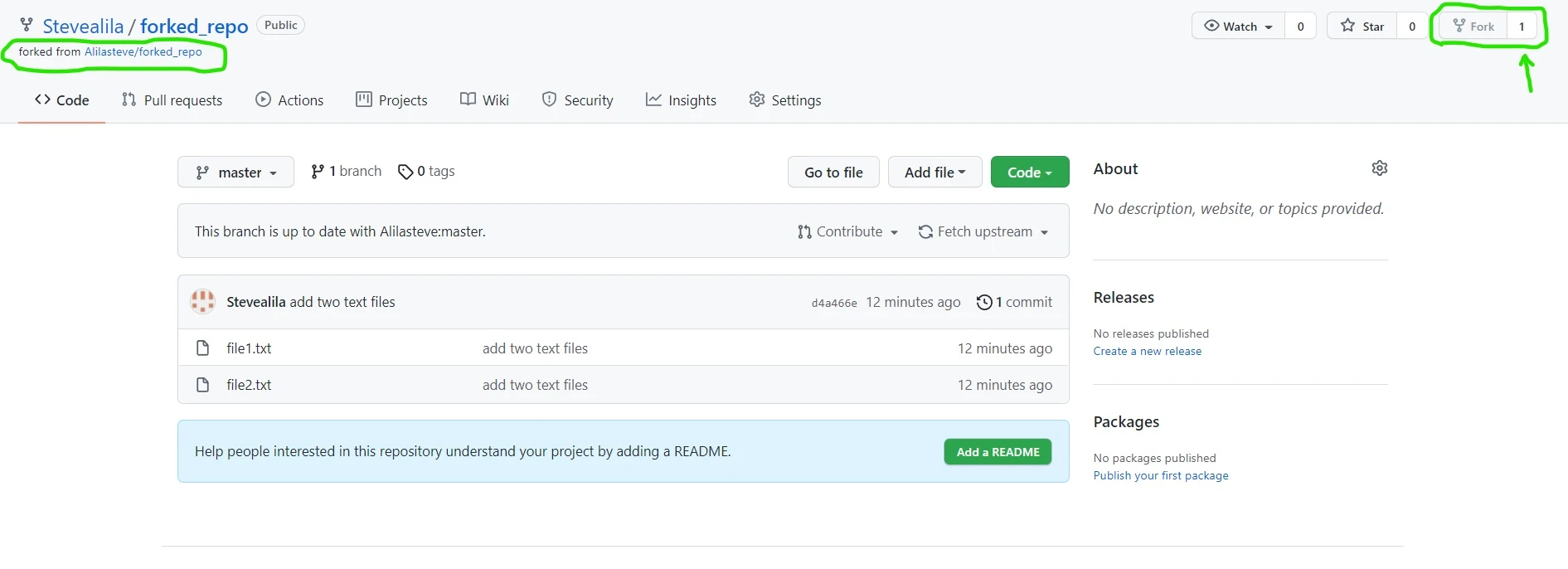
Task: Click the Fork button
Action: click(x=1473, y=27)
